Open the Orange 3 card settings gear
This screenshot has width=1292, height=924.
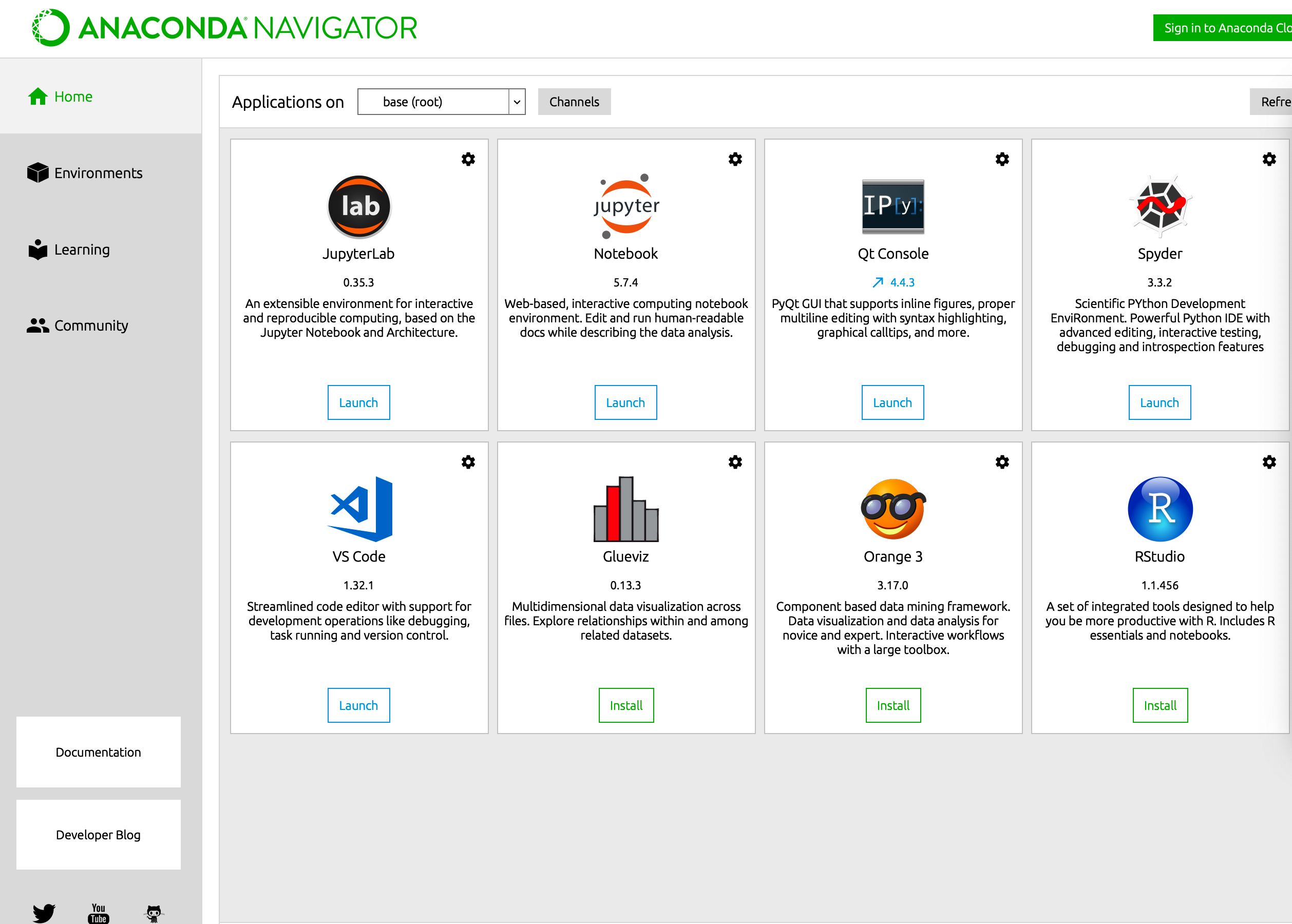tap(1002, 462)
